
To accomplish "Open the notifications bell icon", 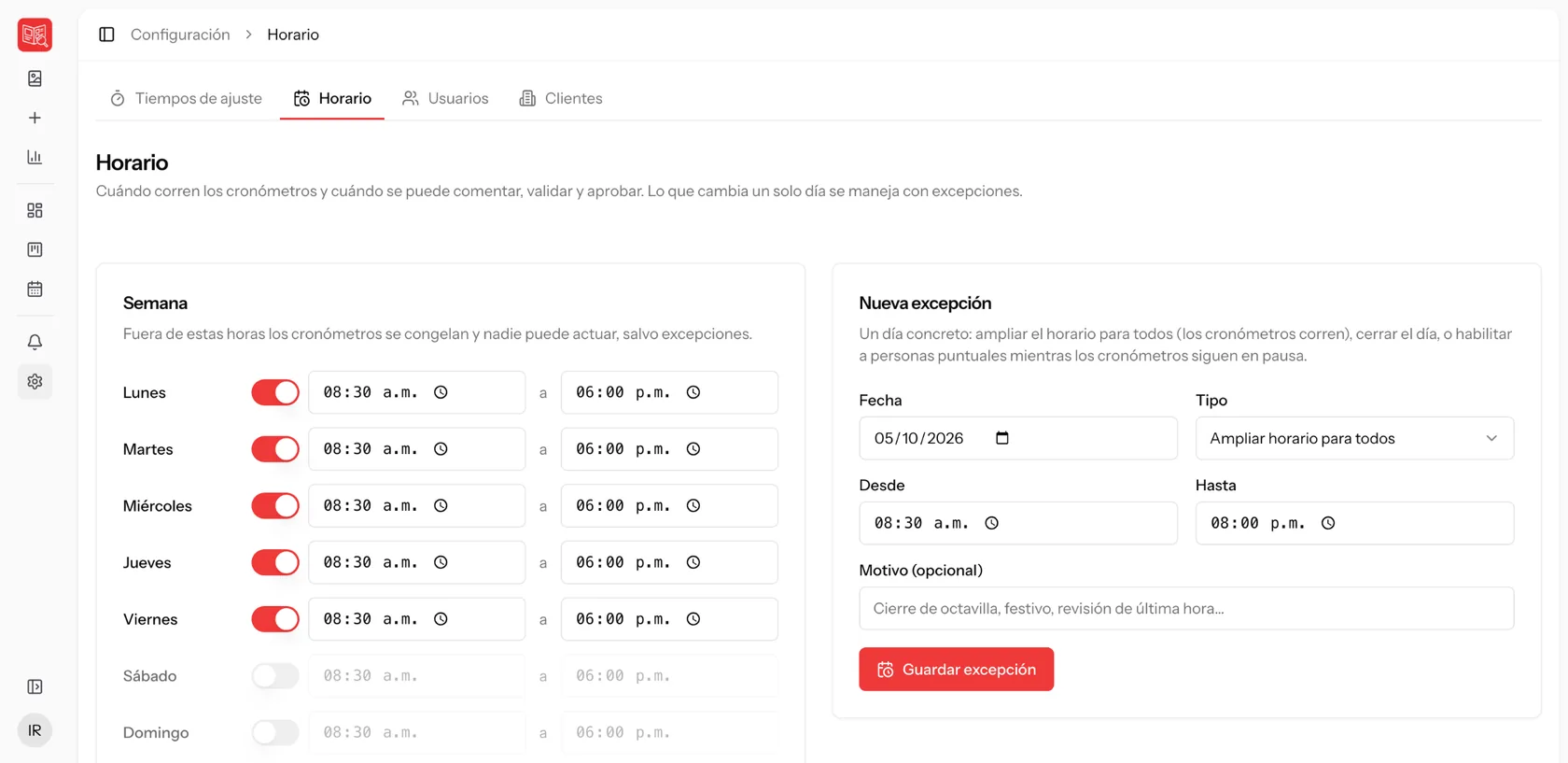I will (x=35, y=342).
